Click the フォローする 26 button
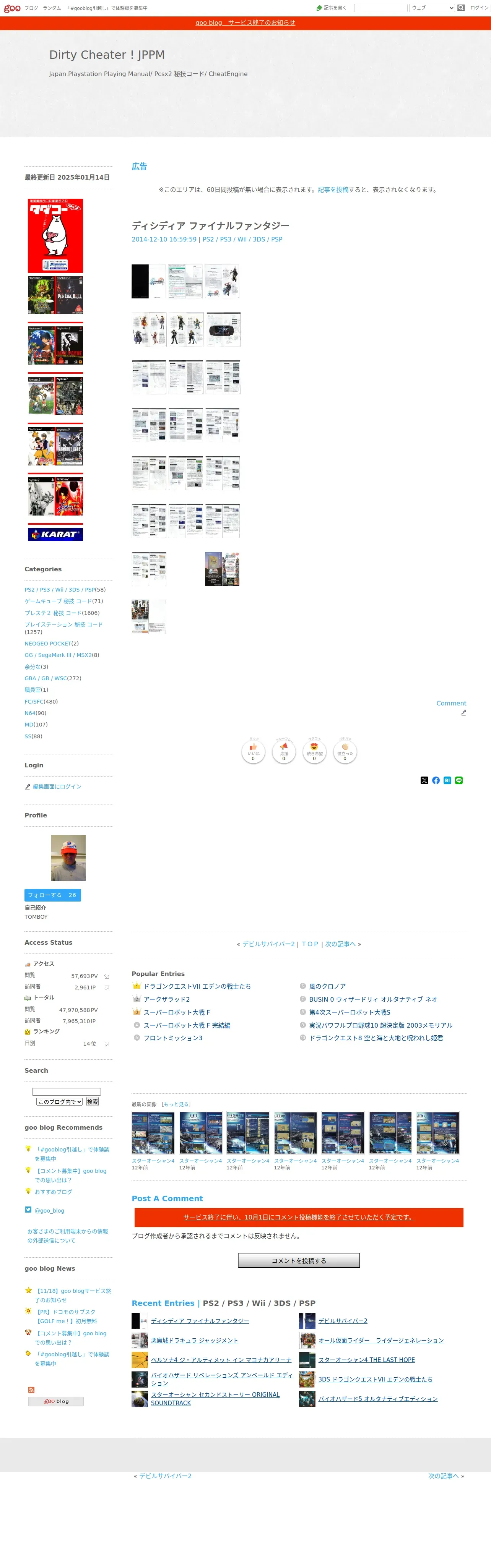Screen dimensions: 491x1568 [x=52, y=895]
